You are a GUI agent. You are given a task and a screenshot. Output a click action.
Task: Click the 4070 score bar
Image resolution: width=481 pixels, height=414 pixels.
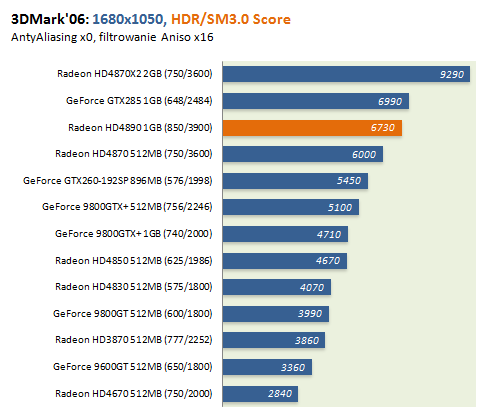point(277,287)
